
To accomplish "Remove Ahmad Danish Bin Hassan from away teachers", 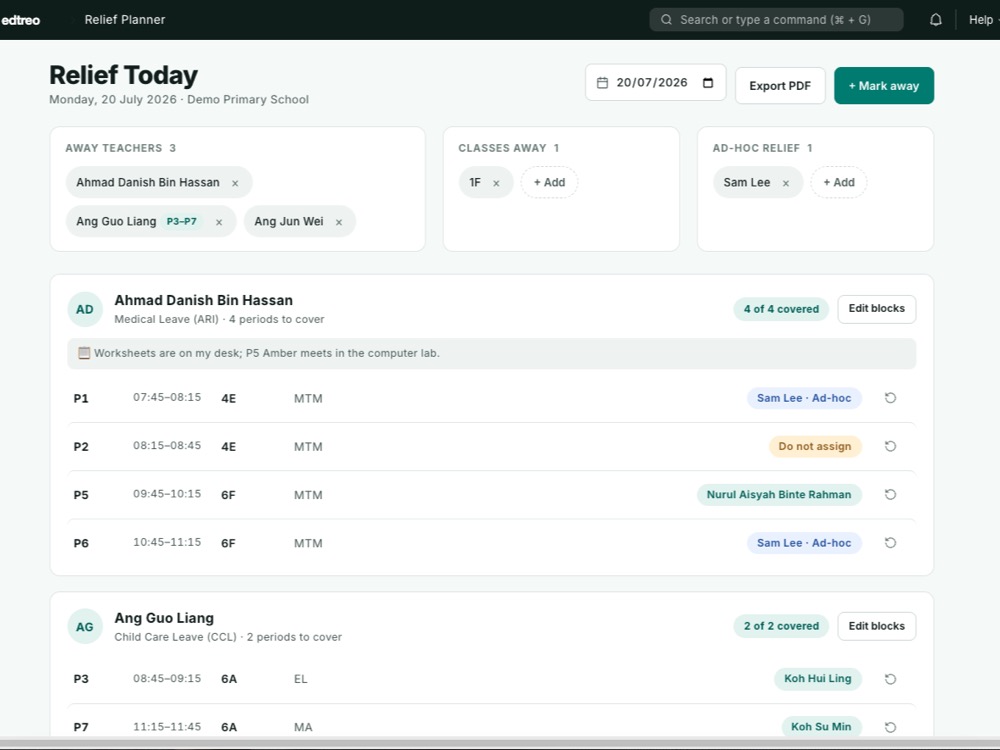I will pos(235,183).
